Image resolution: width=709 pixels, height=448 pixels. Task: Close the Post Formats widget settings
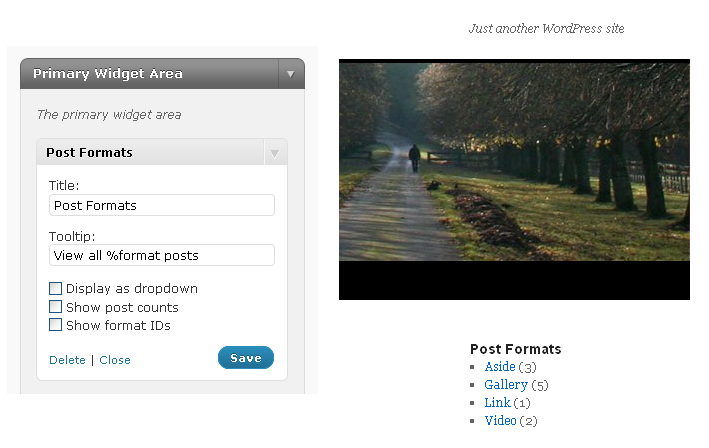point(115,360)
